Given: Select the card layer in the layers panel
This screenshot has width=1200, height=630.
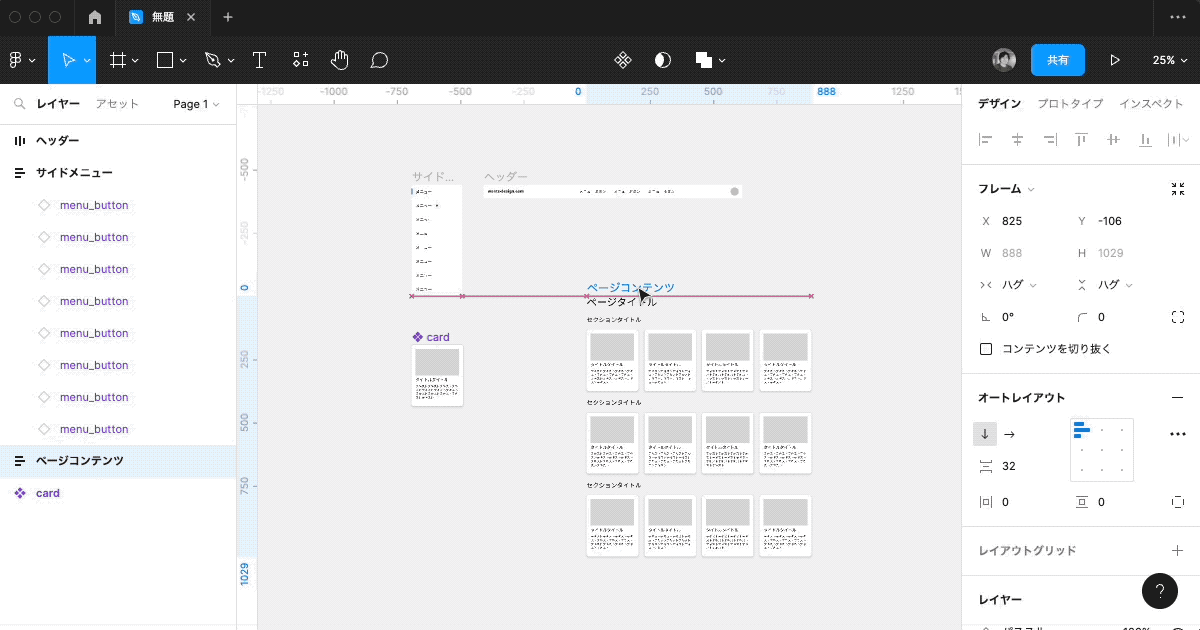Looking at the screenshot, I should pyautogui.click(x=47, y=492).
